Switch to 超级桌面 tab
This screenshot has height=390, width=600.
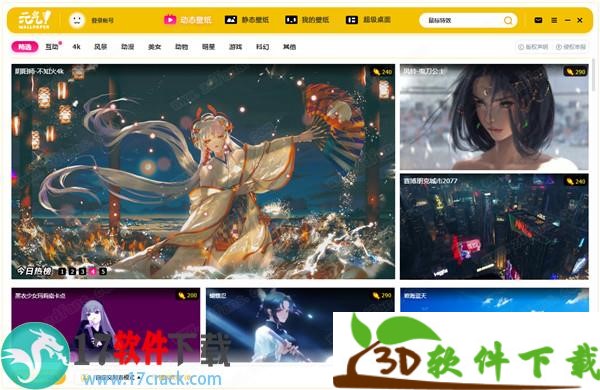[x=377, y=20]
